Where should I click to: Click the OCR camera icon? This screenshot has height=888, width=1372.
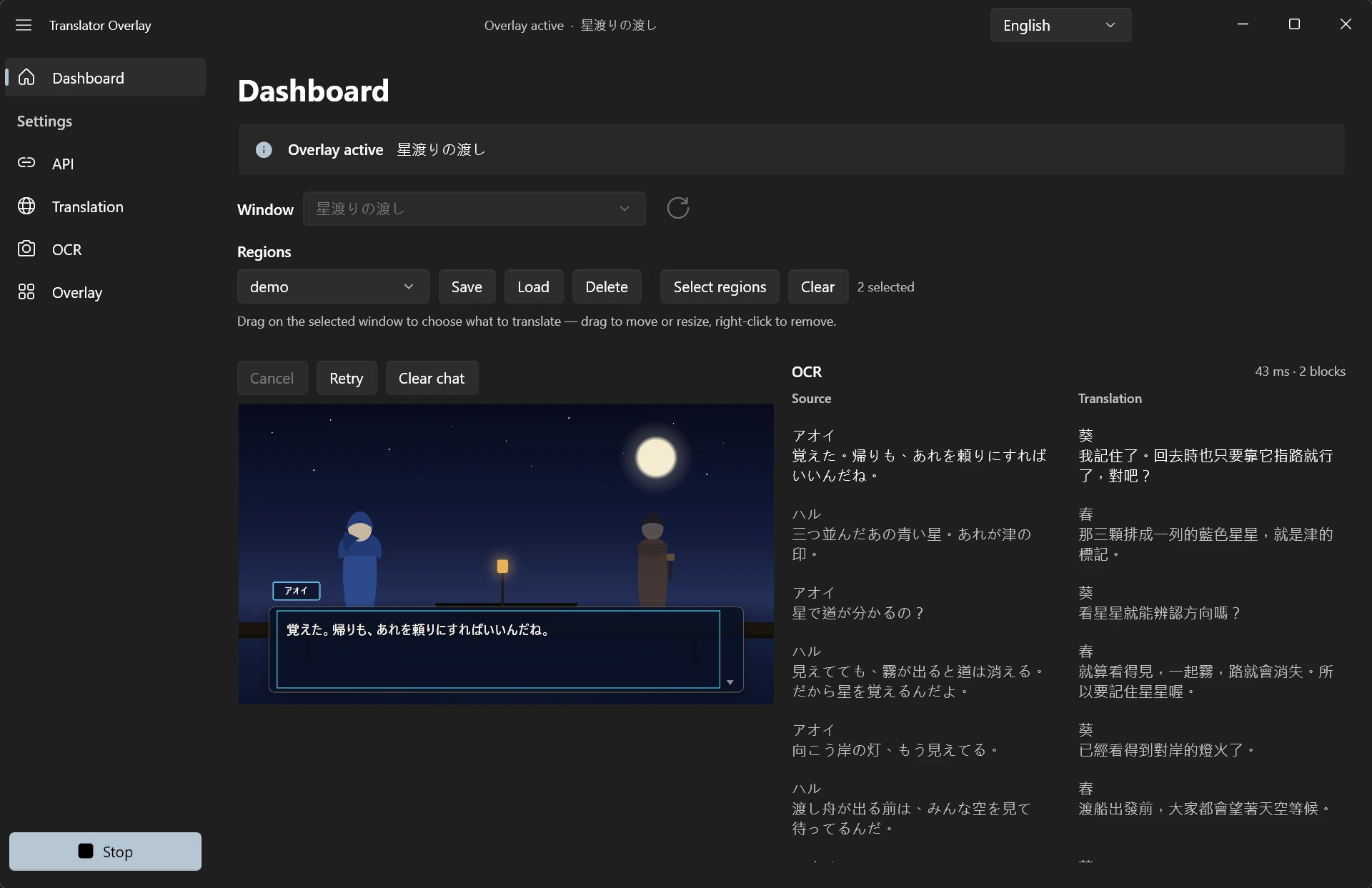(x=26, y=249)
